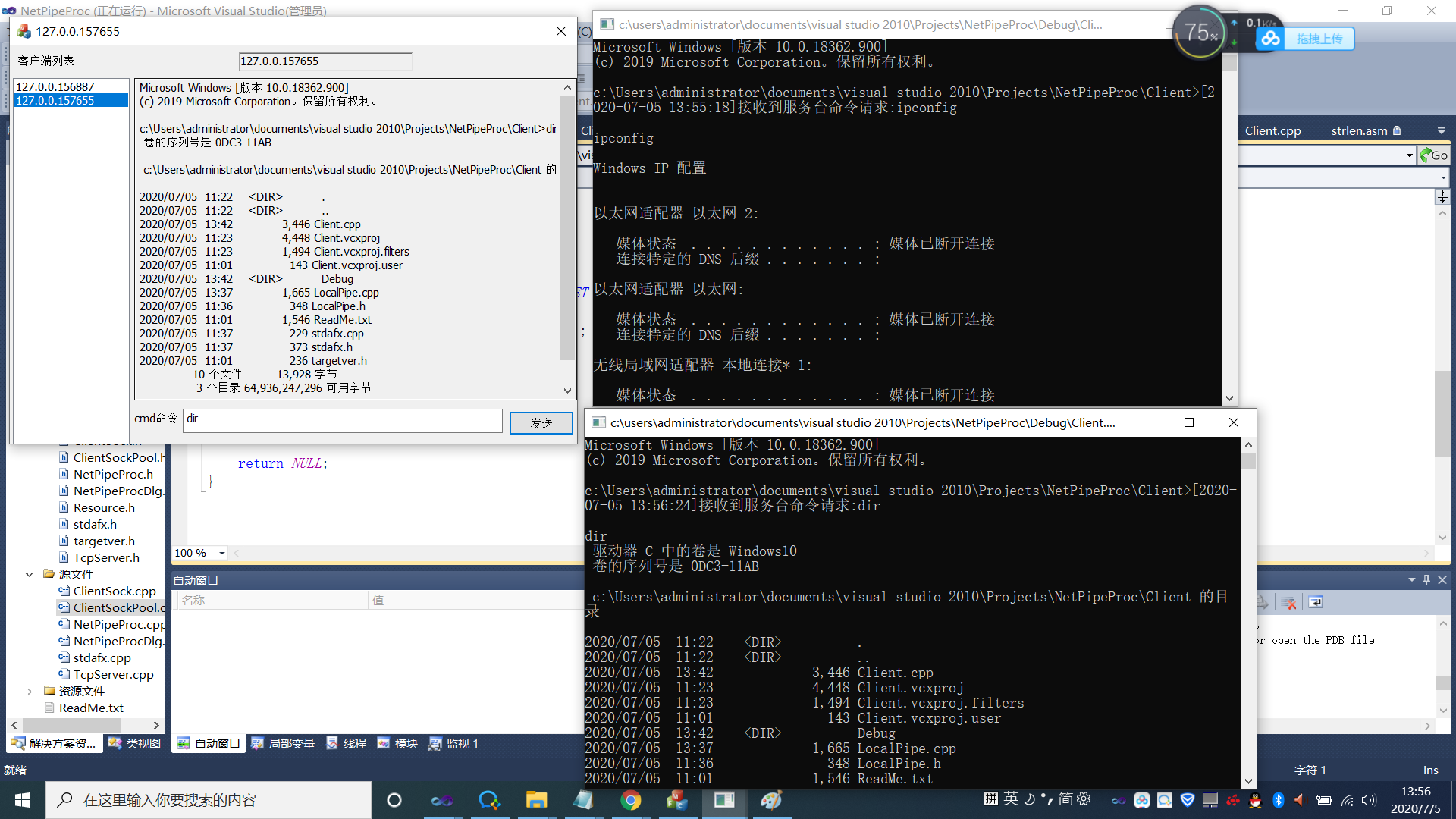Switch to the 类视图 tab
The width and height of the screenshot is (1456, 819).
coord(135,743)
